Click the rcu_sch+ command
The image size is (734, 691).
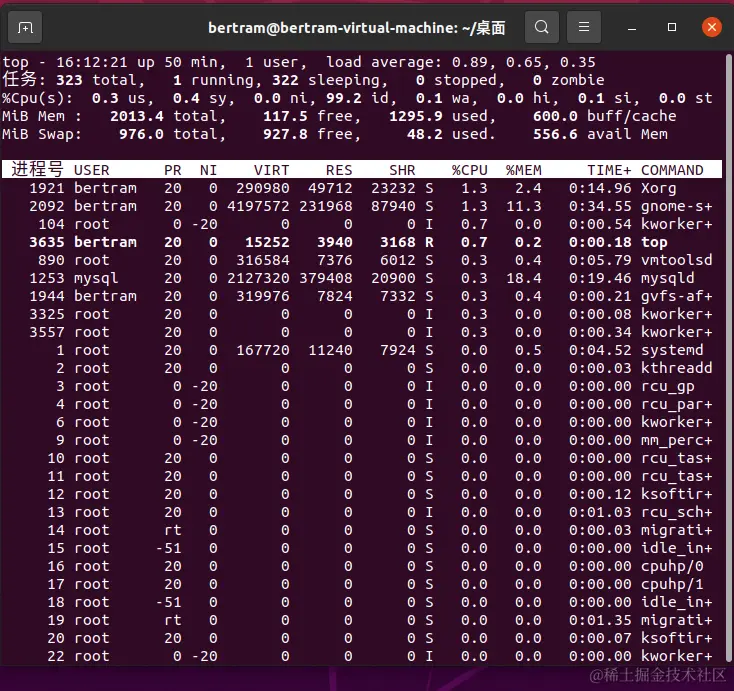point(677,512)
